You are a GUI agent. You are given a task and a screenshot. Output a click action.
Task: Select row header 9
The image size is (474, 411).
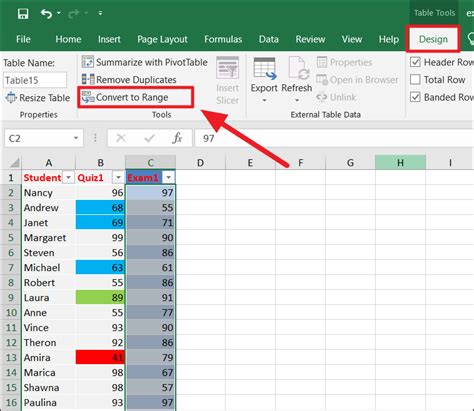coord(11,297)
